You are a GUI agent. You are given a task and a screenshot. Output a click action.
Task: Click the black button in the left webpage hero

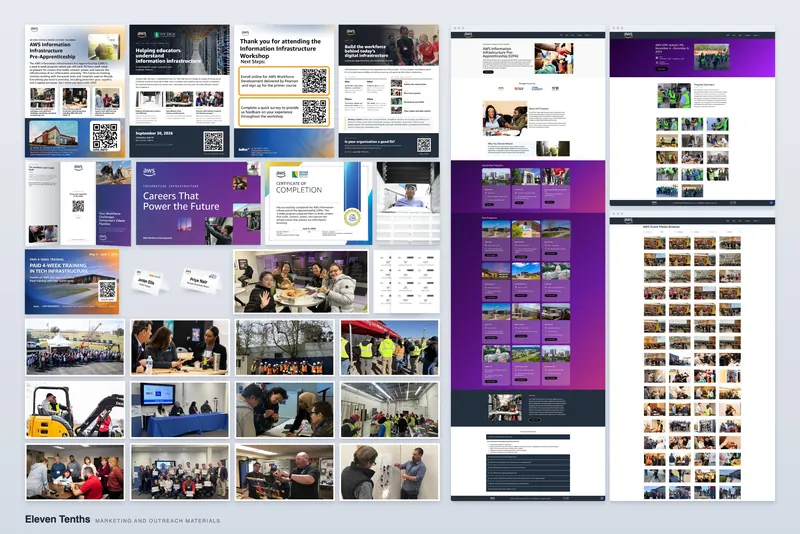[488, 72]
